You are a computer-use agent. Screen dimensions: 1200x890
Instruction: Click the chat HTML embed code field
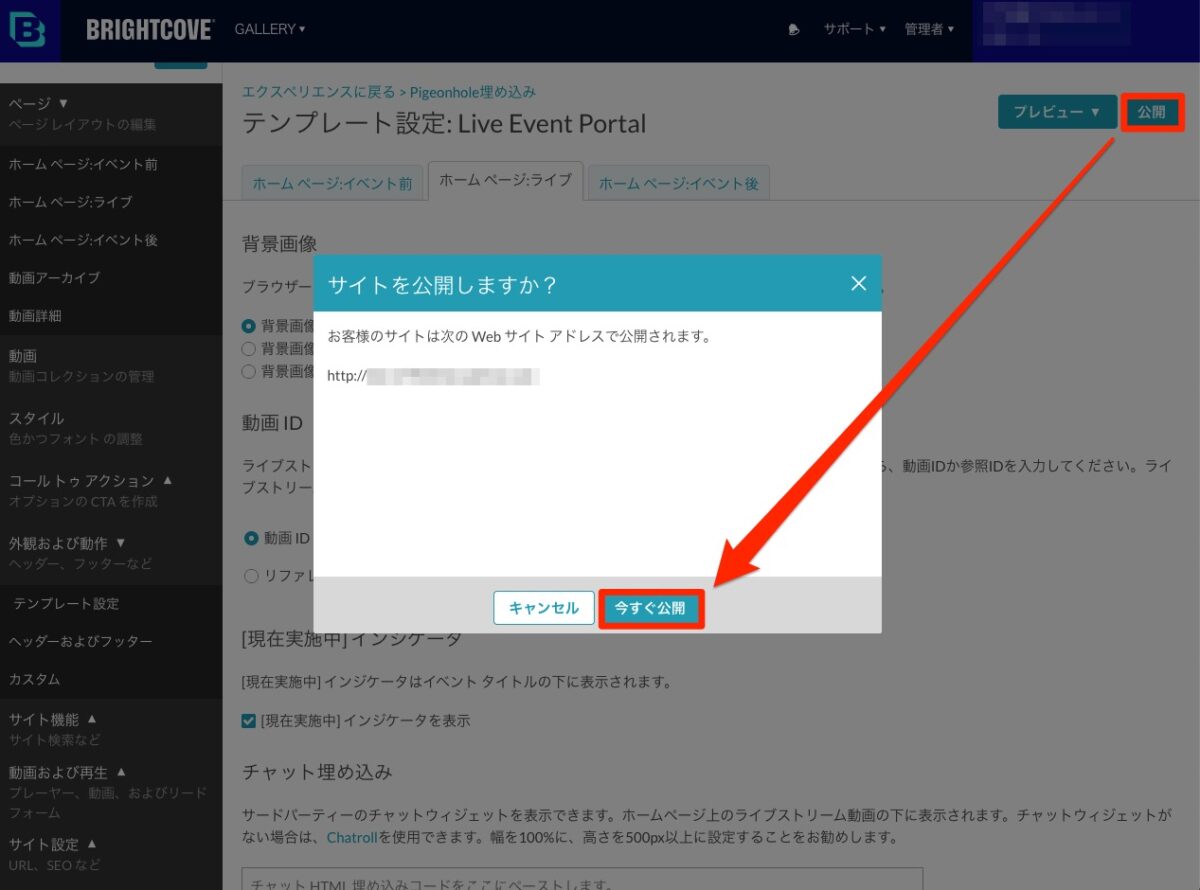coord(582,880)
